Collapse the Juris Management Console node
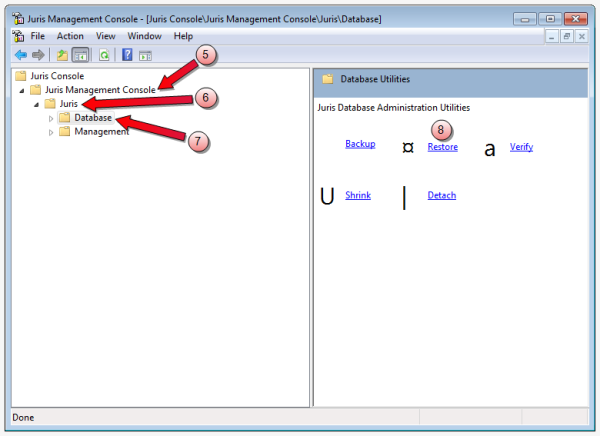 22,90
